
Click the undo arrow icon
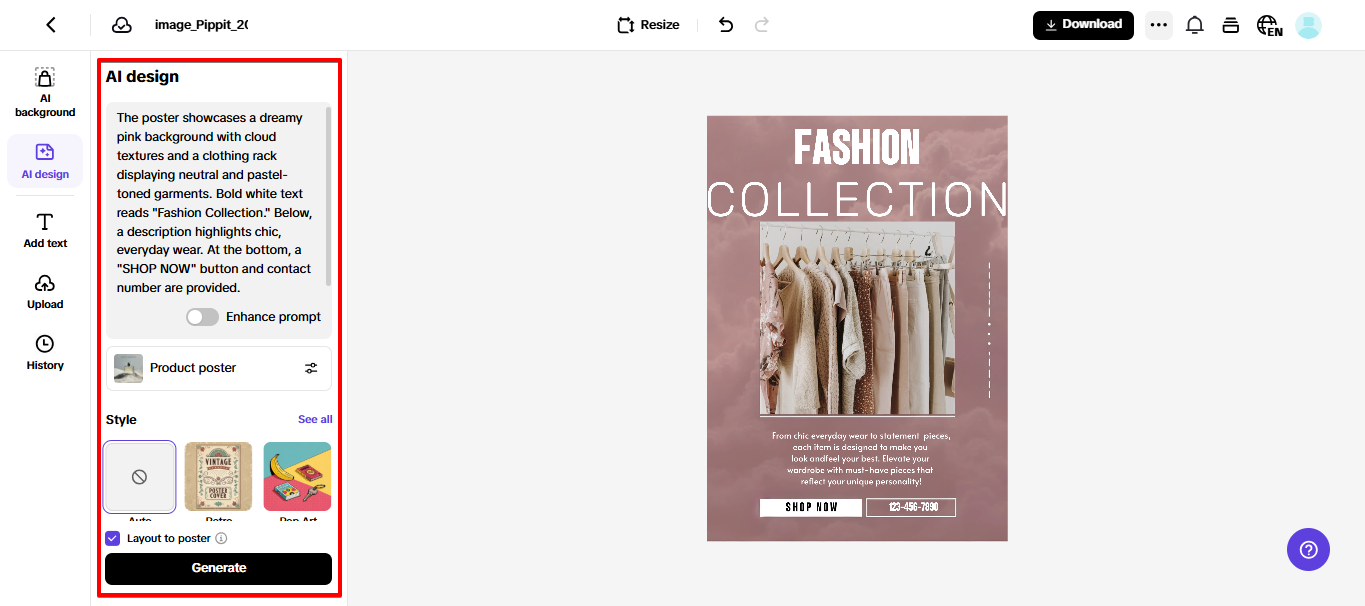[726, 25]
